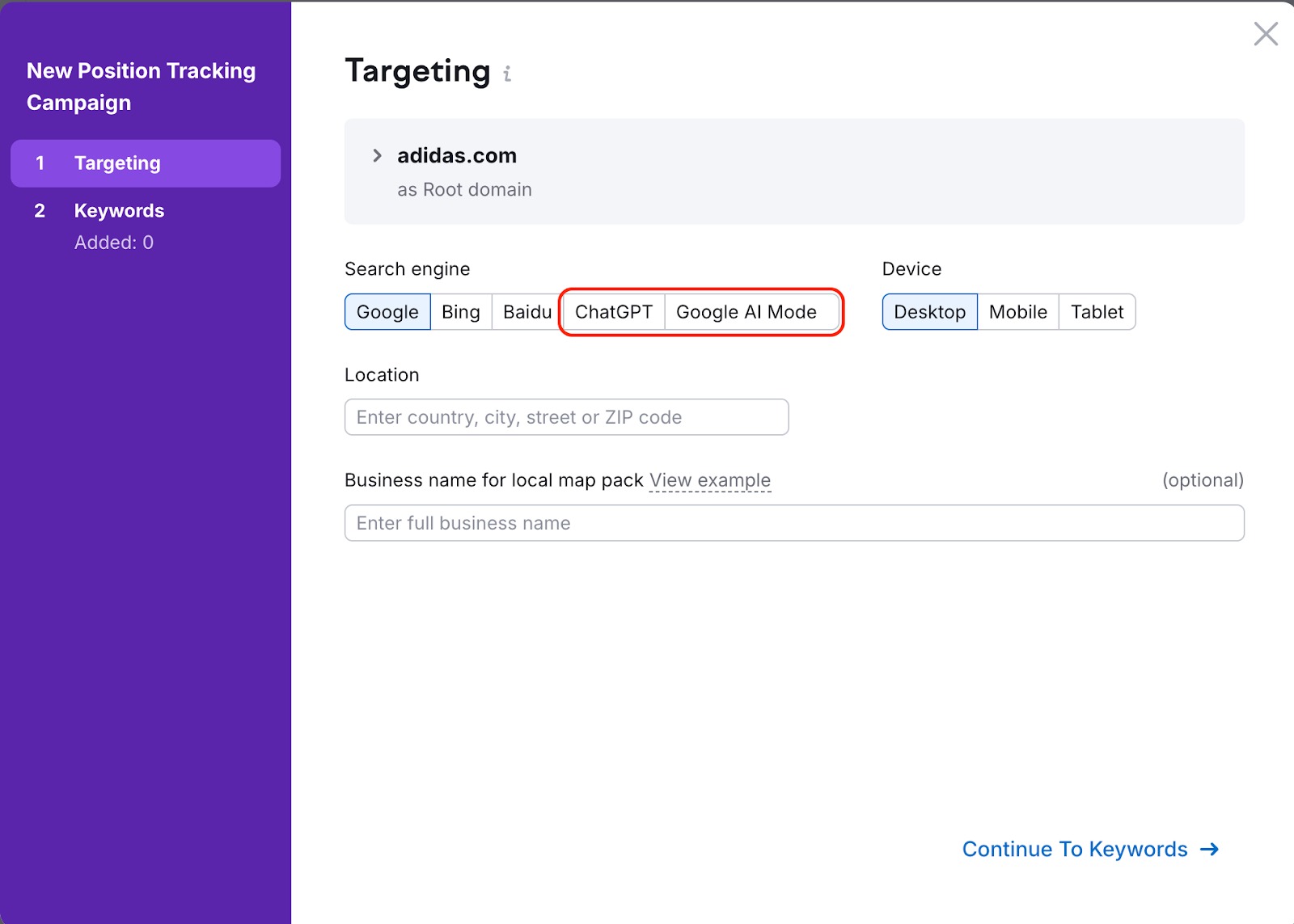This screenshot has width=1294, height=924.
Task: Close the campaign dialog with X
Action: pyautogui.click(x=1265, y=34)
